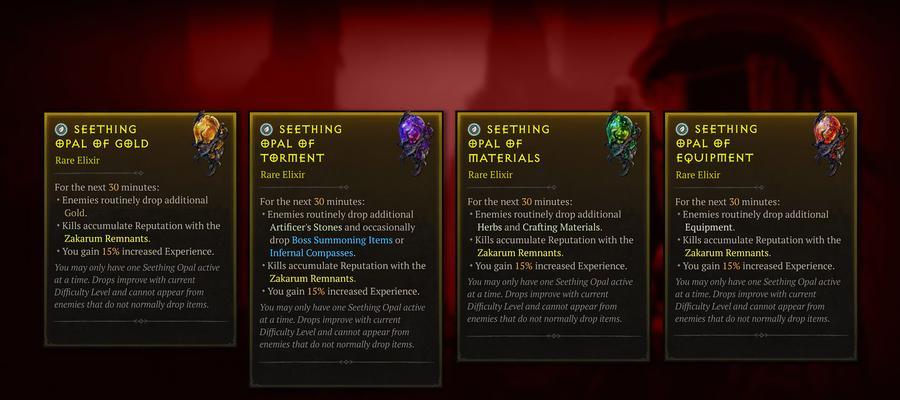Click the round emblem beside Seething Opal of Equipment
The height and width of the screenshot is (400, 900).
[x=681, y=129]
